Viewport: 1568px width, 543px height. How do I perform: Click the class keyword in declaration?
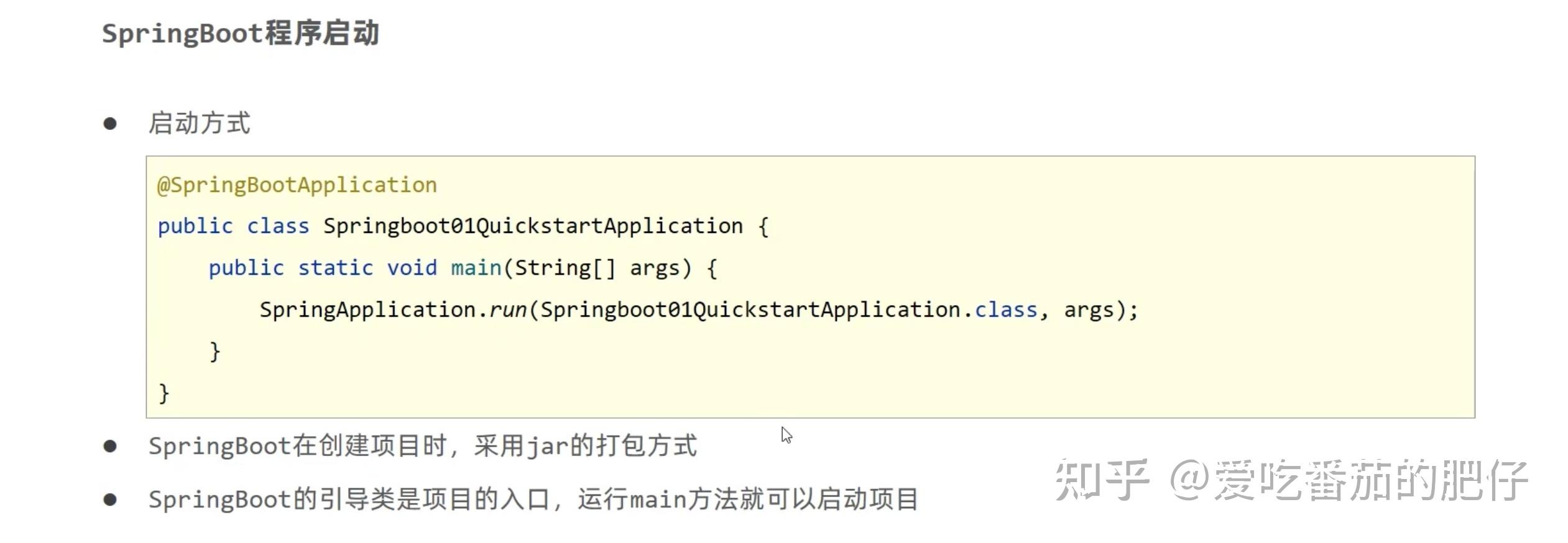(278, 226)
